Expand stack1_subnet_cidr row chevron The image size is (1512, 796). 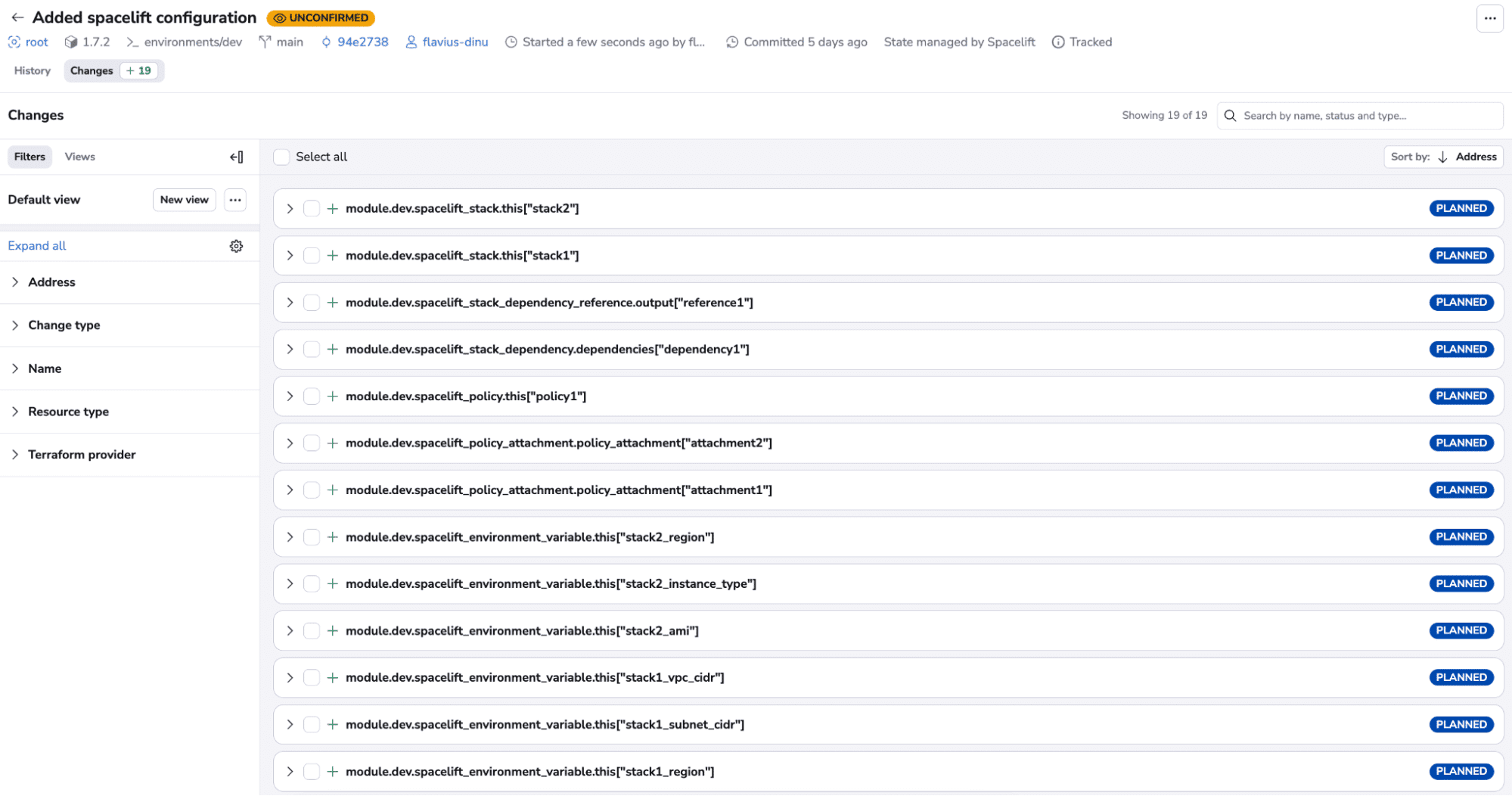[x=290, y=725]
